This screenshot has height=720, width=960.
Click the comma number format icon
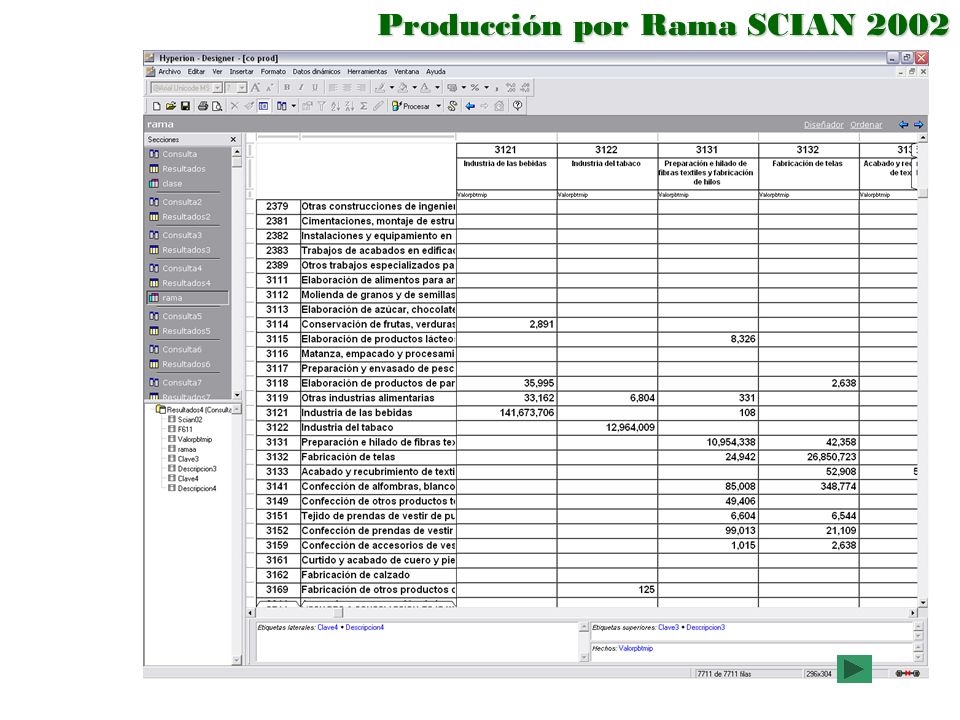497,89
